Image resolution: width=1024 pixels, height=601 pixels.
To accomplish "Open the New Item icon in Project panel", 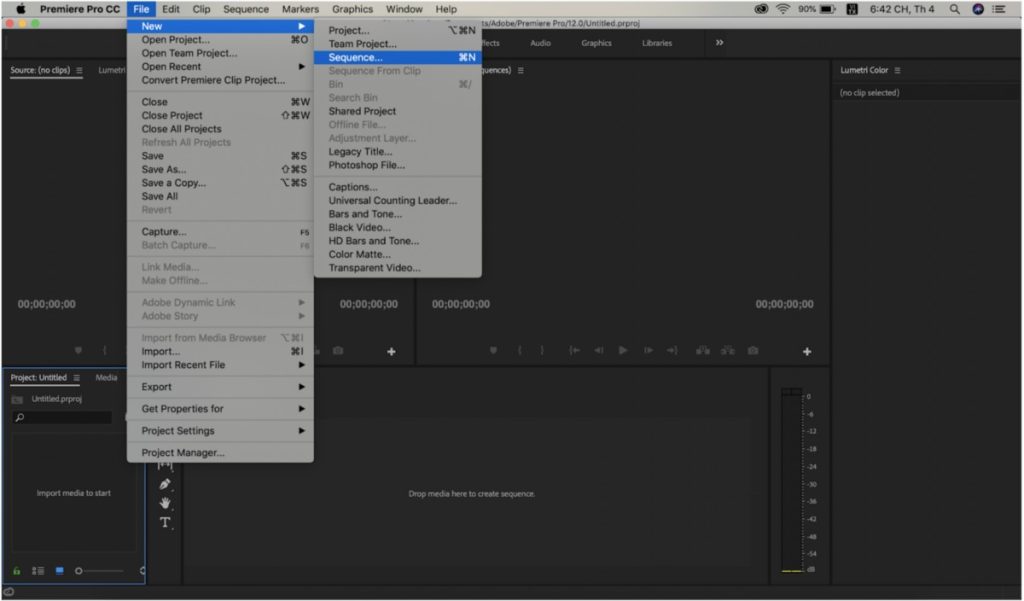I will [x=140, y=571].
